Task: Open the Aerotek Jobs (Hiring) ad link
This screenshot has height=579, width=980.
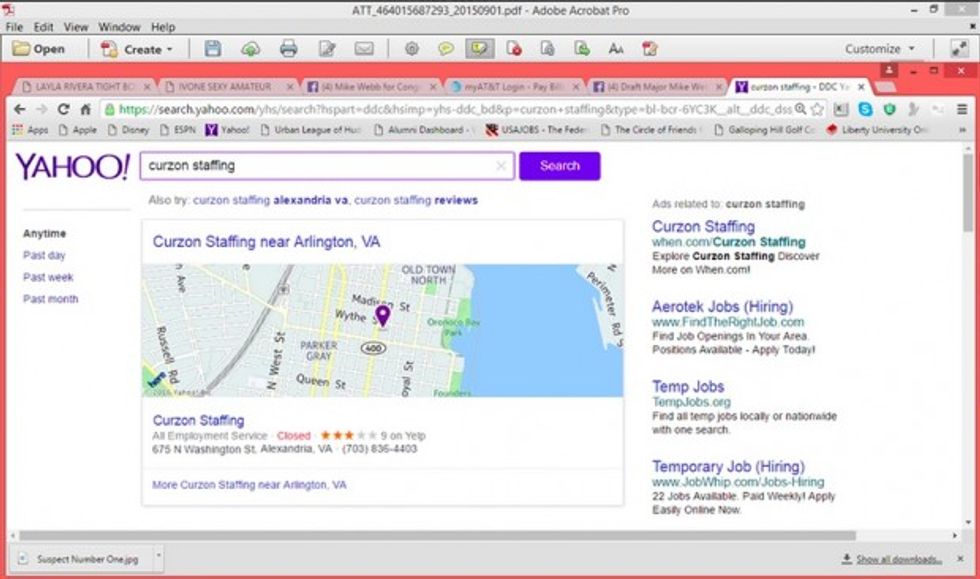Action: point(722,306)
